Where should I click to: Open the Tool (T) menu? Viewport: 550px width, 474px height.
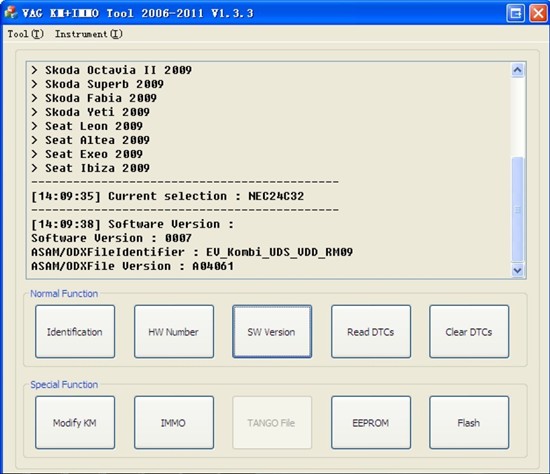point(26,34)
